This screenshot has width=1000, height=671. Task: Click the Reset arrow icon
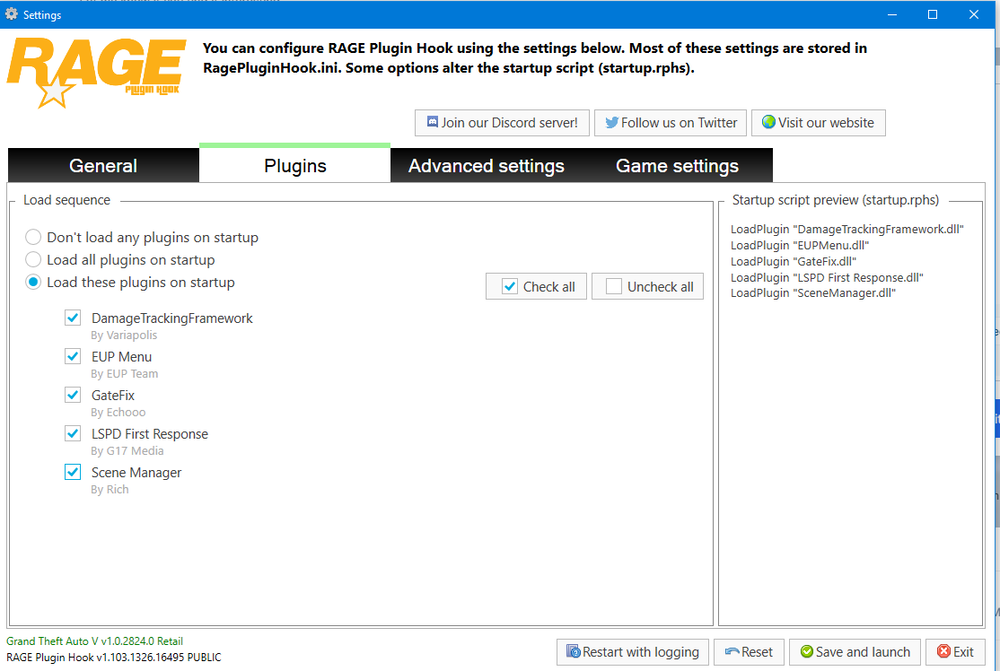pyautogui.click(x=732, y=652)
